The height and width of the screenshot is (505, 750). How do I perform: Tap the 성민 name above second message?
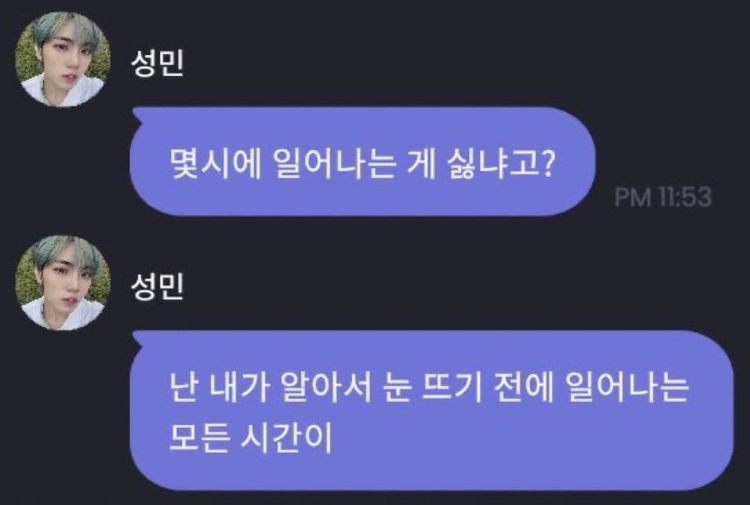[x=157, y=286]
